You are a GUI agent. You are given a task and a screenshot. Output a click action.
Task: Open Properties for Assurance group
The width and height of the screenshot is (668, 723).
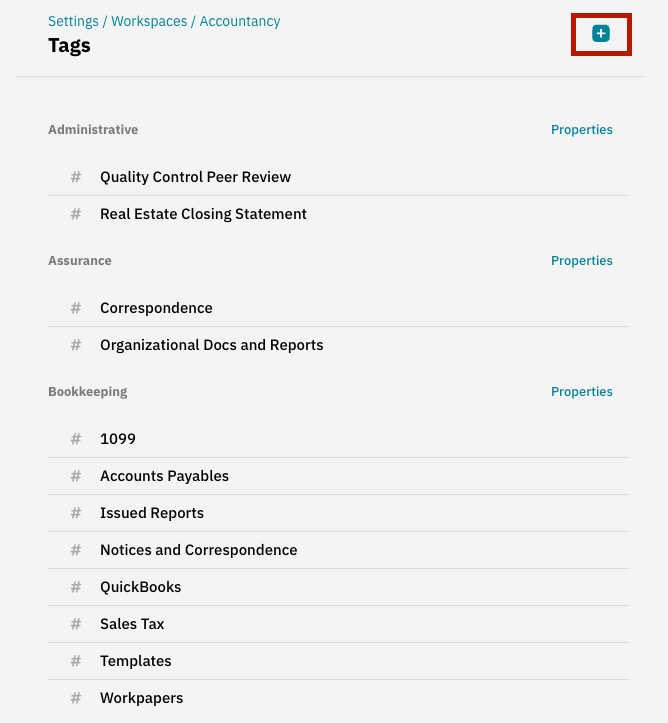click(581, 261)
